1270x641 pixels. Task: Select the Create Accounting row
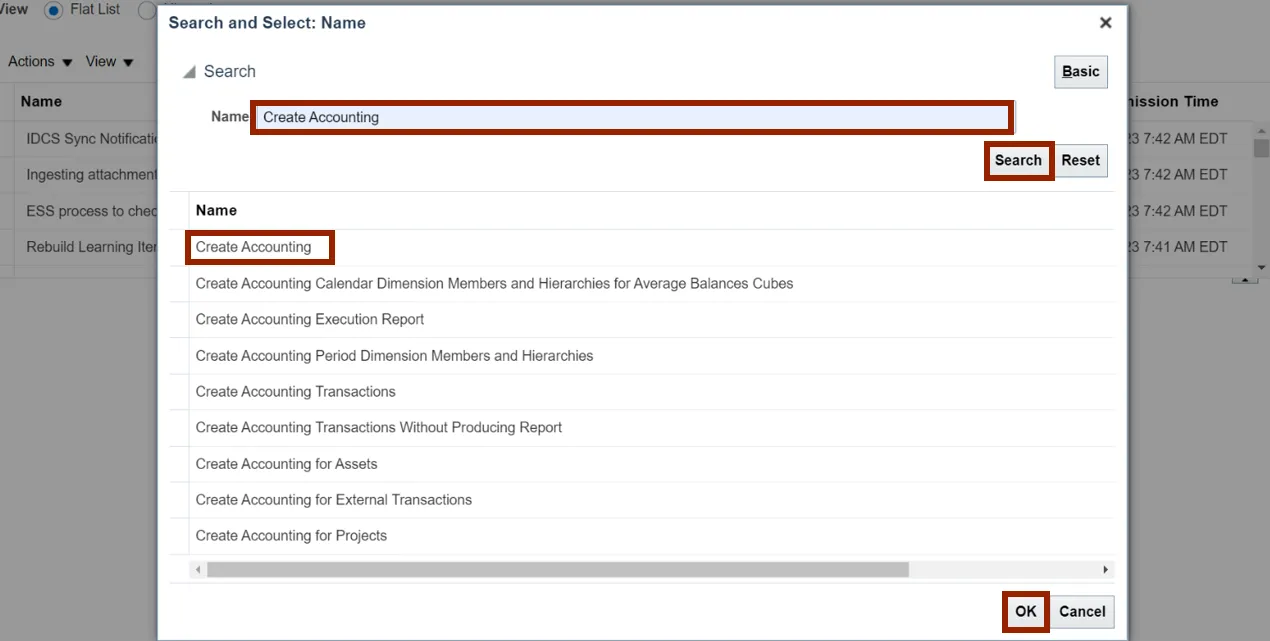pyautogui.click(x=254, y=247)
